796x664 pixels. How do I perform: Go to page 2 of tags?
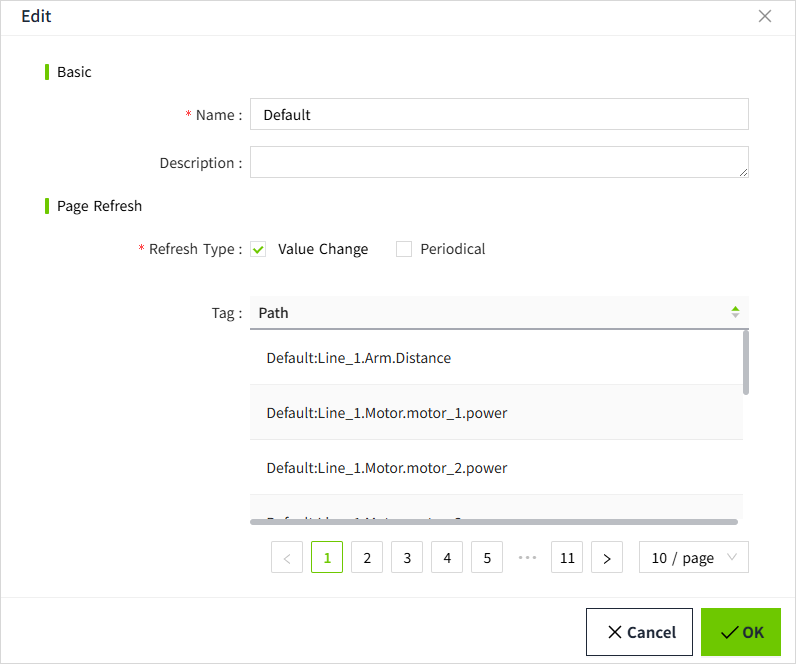pyautogui.click(x=367, y=558)
